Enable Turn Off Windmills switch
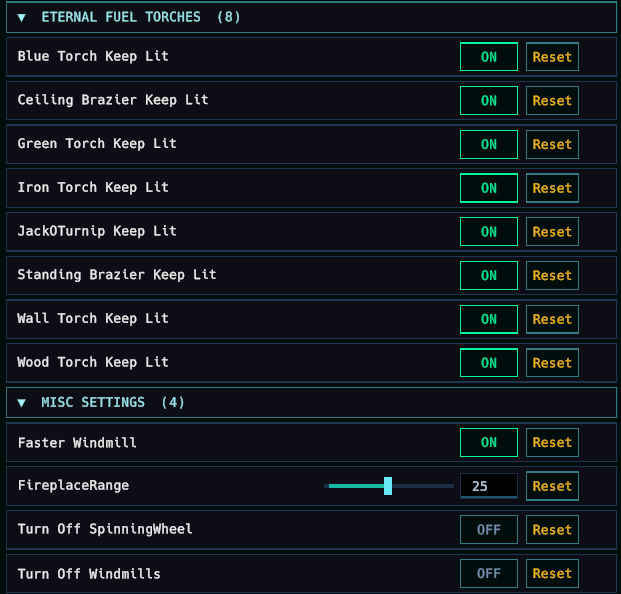Viewport: 621px width, 594px height. pyautogui.click(x=489, y=573)
